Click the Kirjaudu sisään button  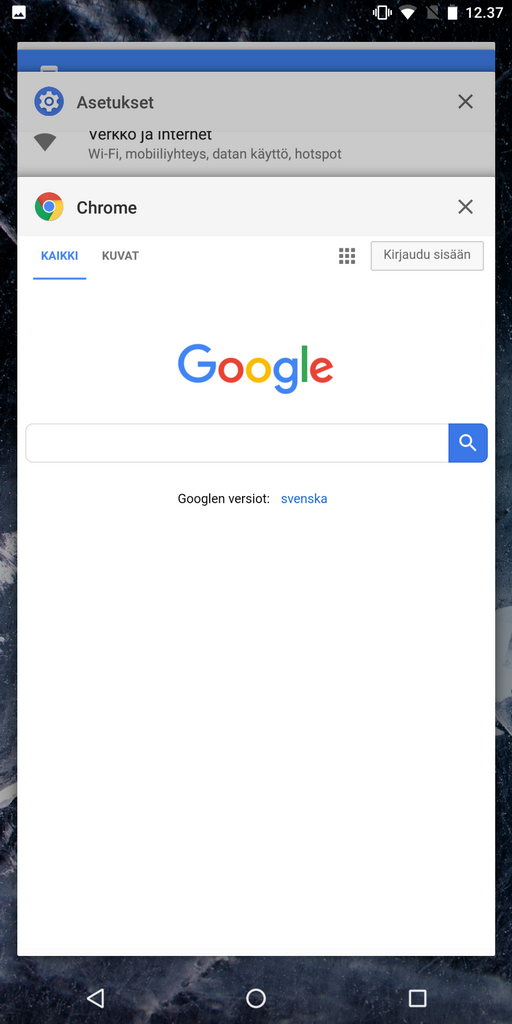click(x=427, y=255)
